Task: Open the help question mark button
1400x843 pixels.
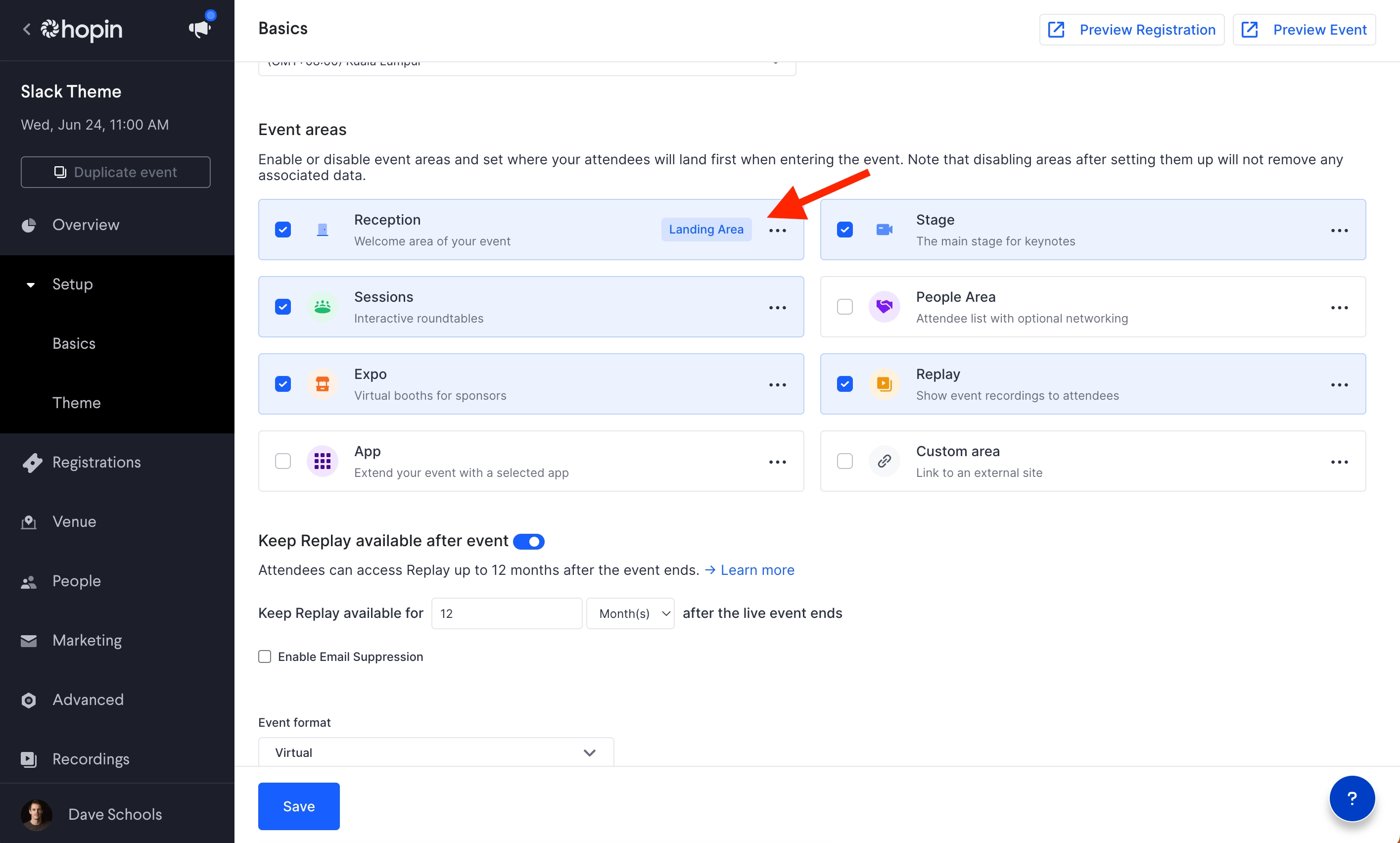Action: (1352, 798)
